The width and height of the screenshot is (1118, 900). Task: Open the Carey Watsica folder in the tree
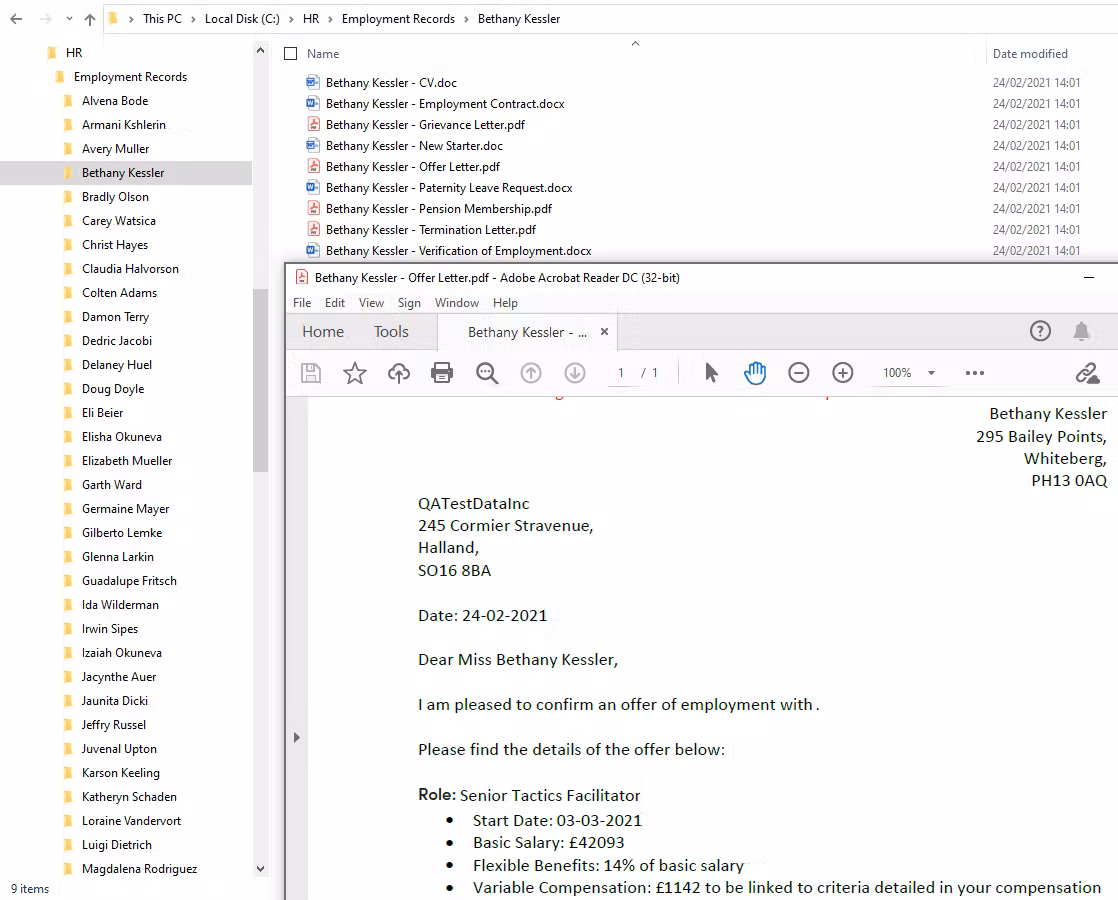point(118,221)
